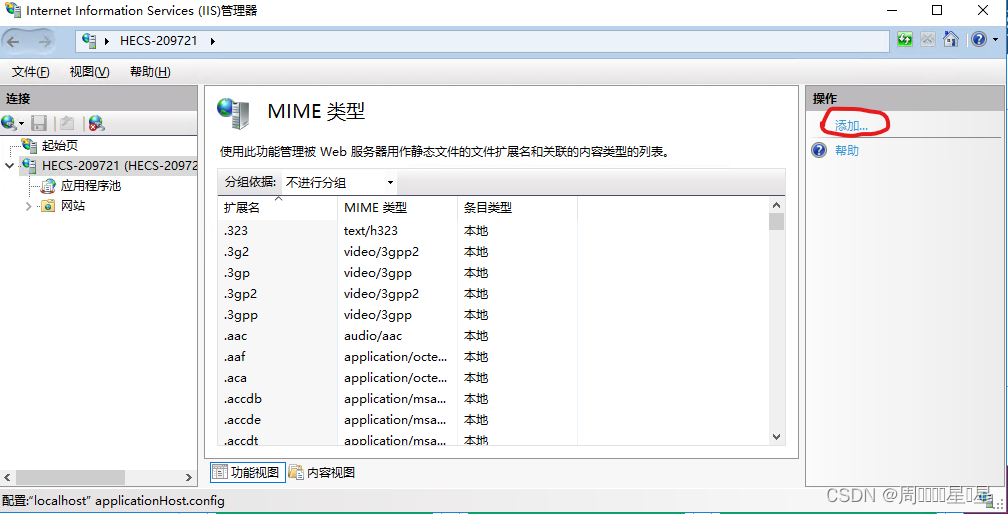Click the back navigation arrow

point(14,41)
